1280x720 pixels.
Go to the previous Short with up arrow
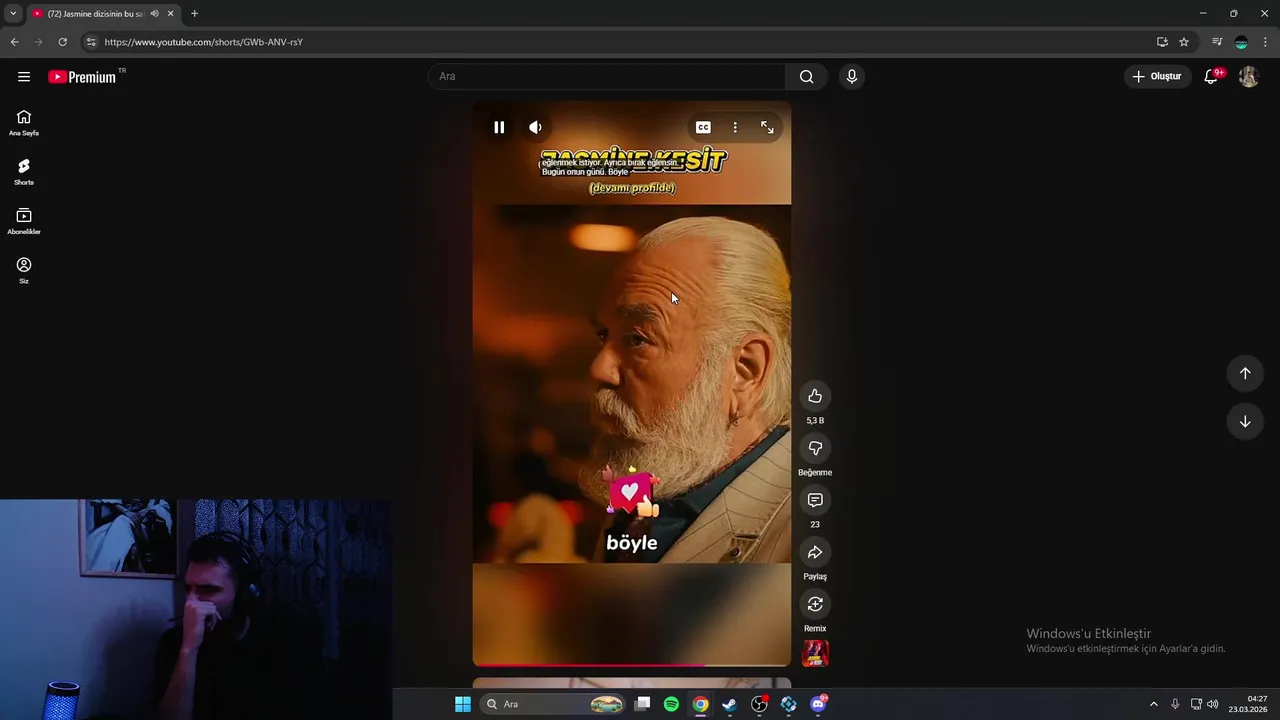[x=1245, y=373]
